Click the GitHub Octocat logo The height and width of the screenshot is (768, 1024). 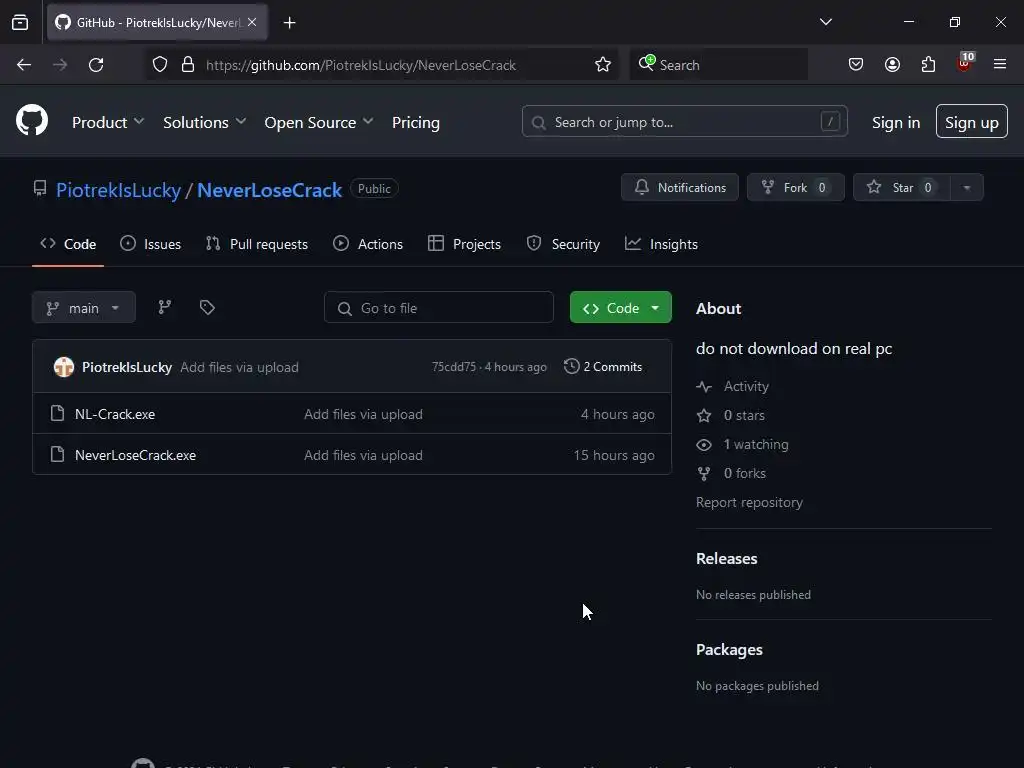[x=32, y=121]
